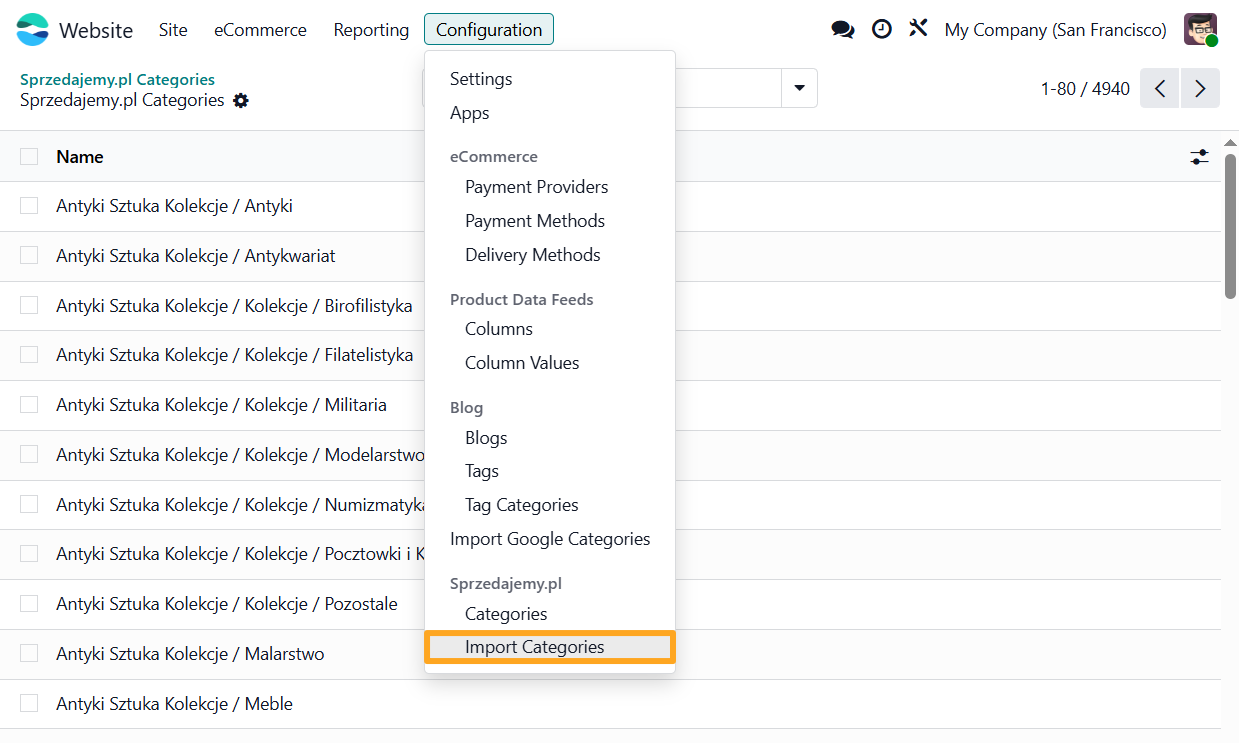The height and width of the screenshot is (743, 1239).
Task: Click the 1-80 / 4940 pager counter
Action: (1085, 89)
